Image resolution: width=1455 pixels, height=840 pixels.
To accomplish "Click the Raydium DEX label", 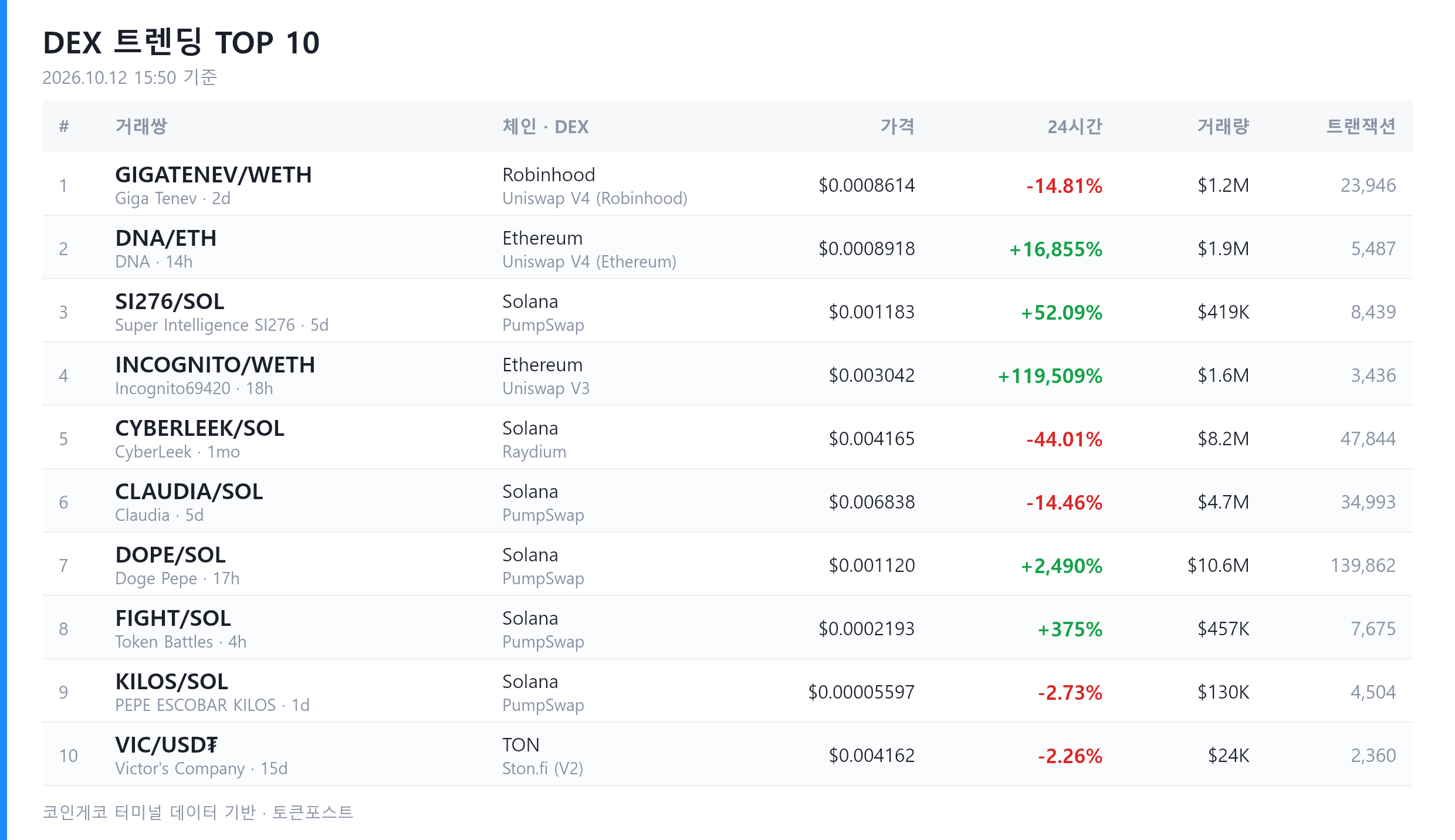I will point(534,452).
